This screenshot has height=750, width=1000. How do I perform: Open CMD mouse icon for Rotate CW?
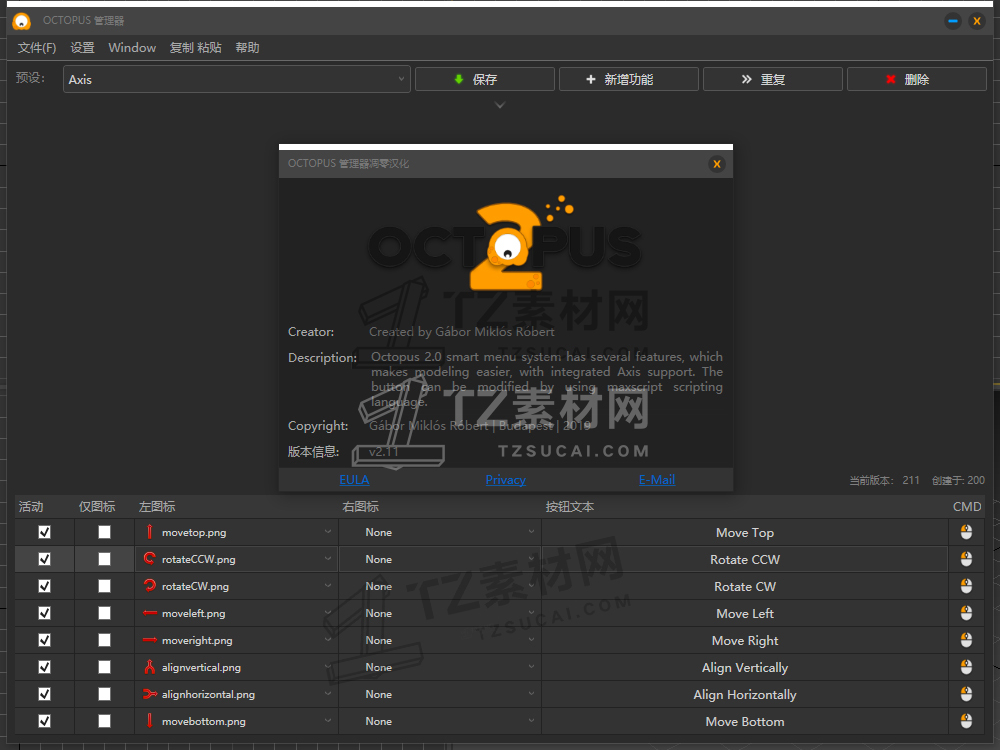click(x=966, y=586)
